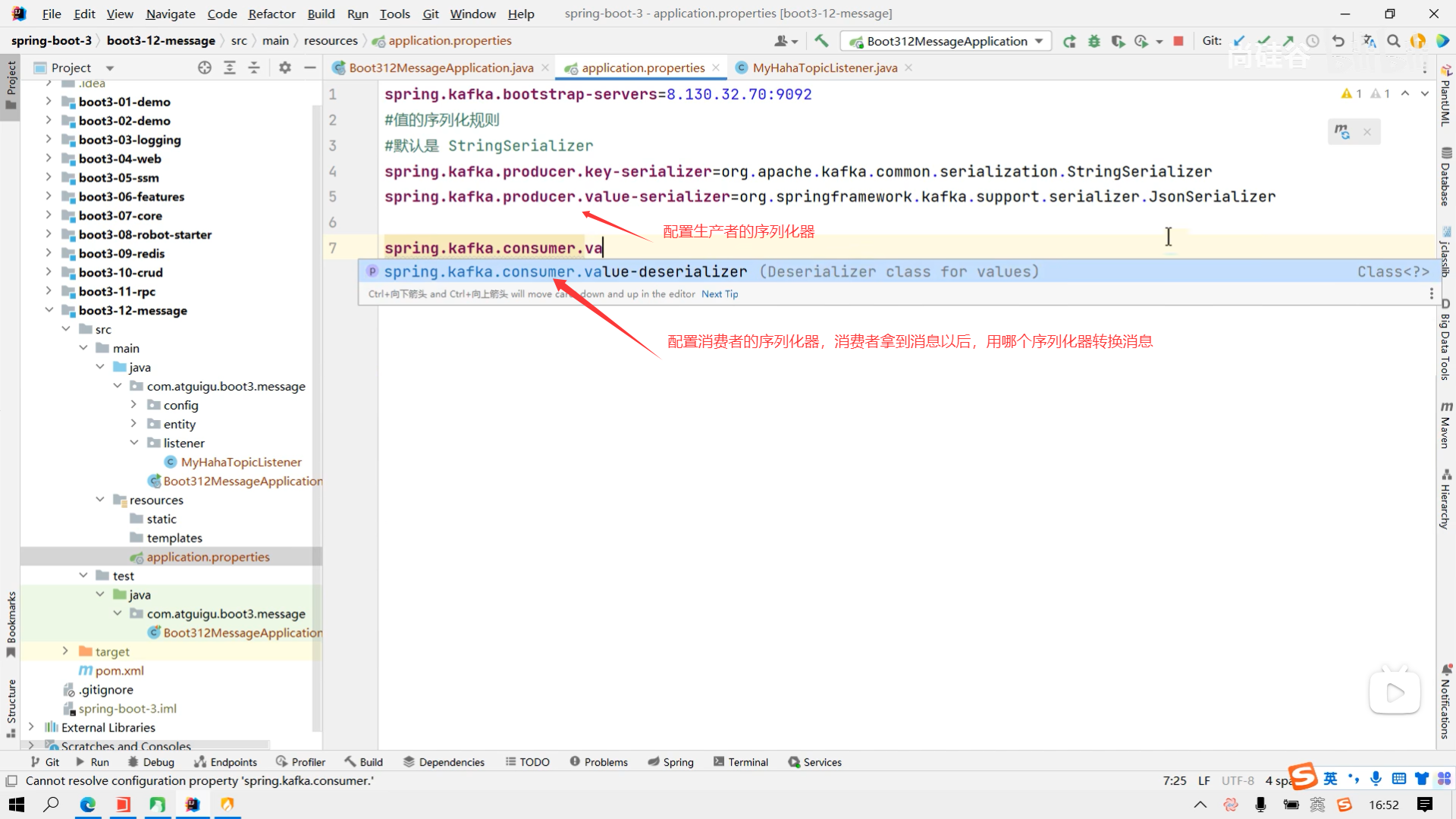
Task: Click the Git rollback undo icon
Action: click(x=1338, y=41)
